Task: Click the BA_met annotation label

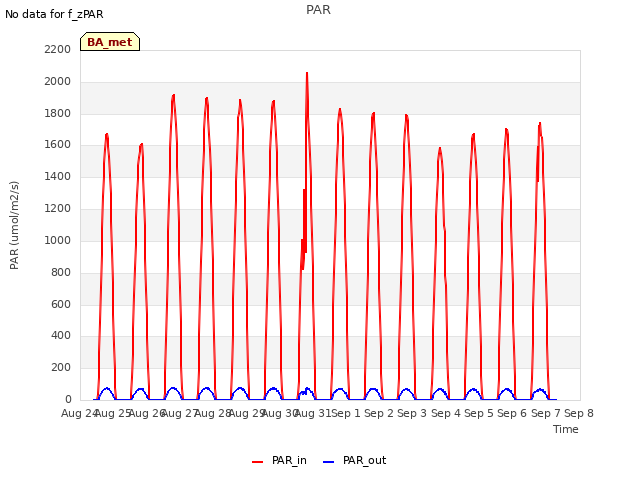Action: click(x=110, y=42)
